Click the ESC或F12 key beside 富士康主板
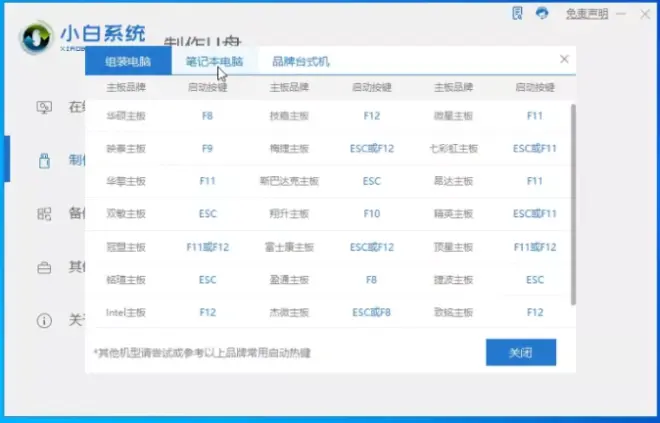This screenshot has height=423, width=660. tap(372, 247)
